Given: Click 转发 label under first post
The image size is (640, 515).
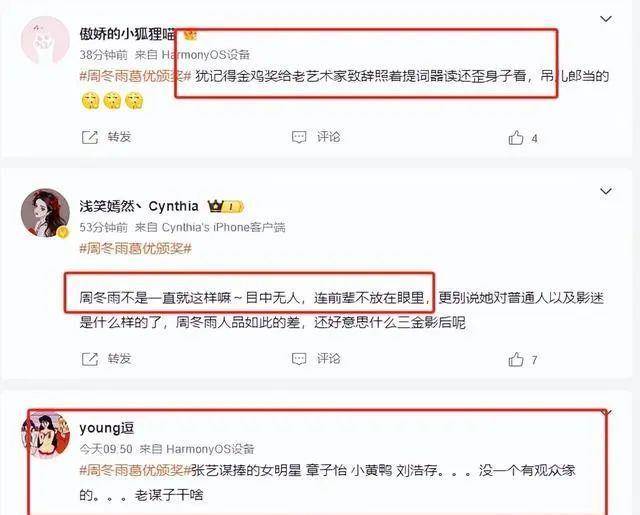Looking at the screenshot, I should coord(119,137).
